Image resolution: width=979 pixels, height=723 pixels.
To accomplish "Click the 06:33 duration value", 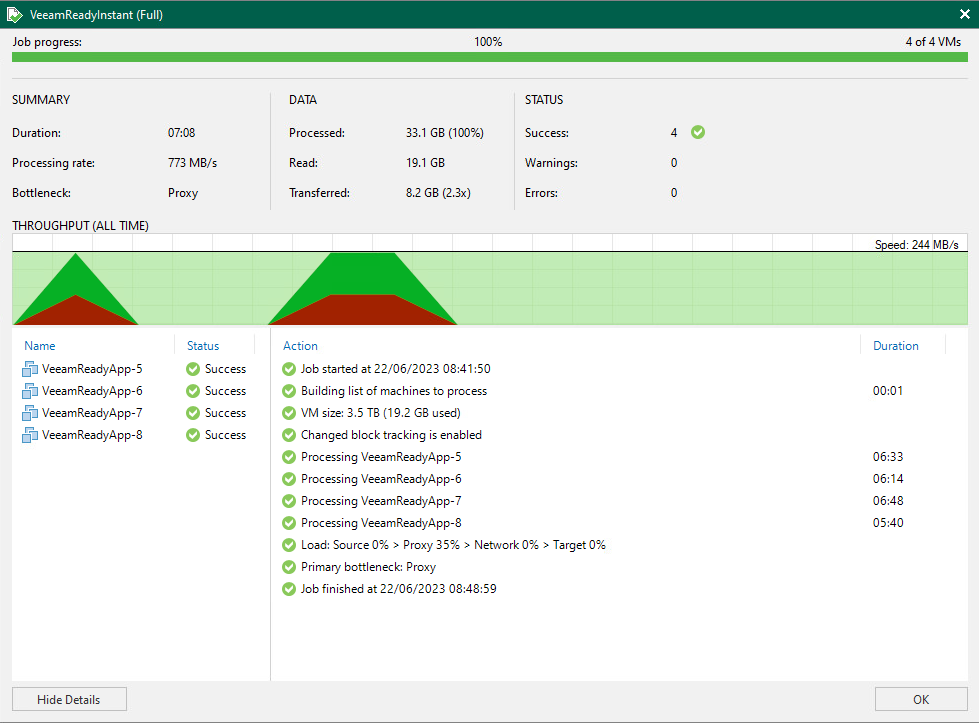I will point(888,457).
